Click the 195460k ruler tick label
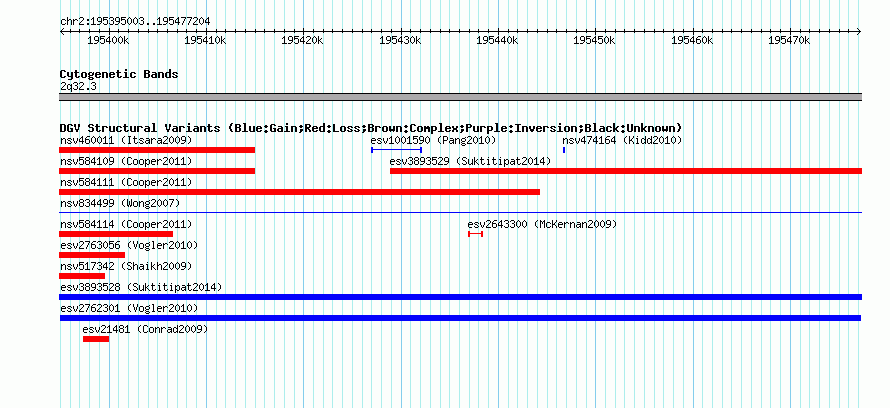The height and width of the screenshot is (408, 890). (692, 41)
